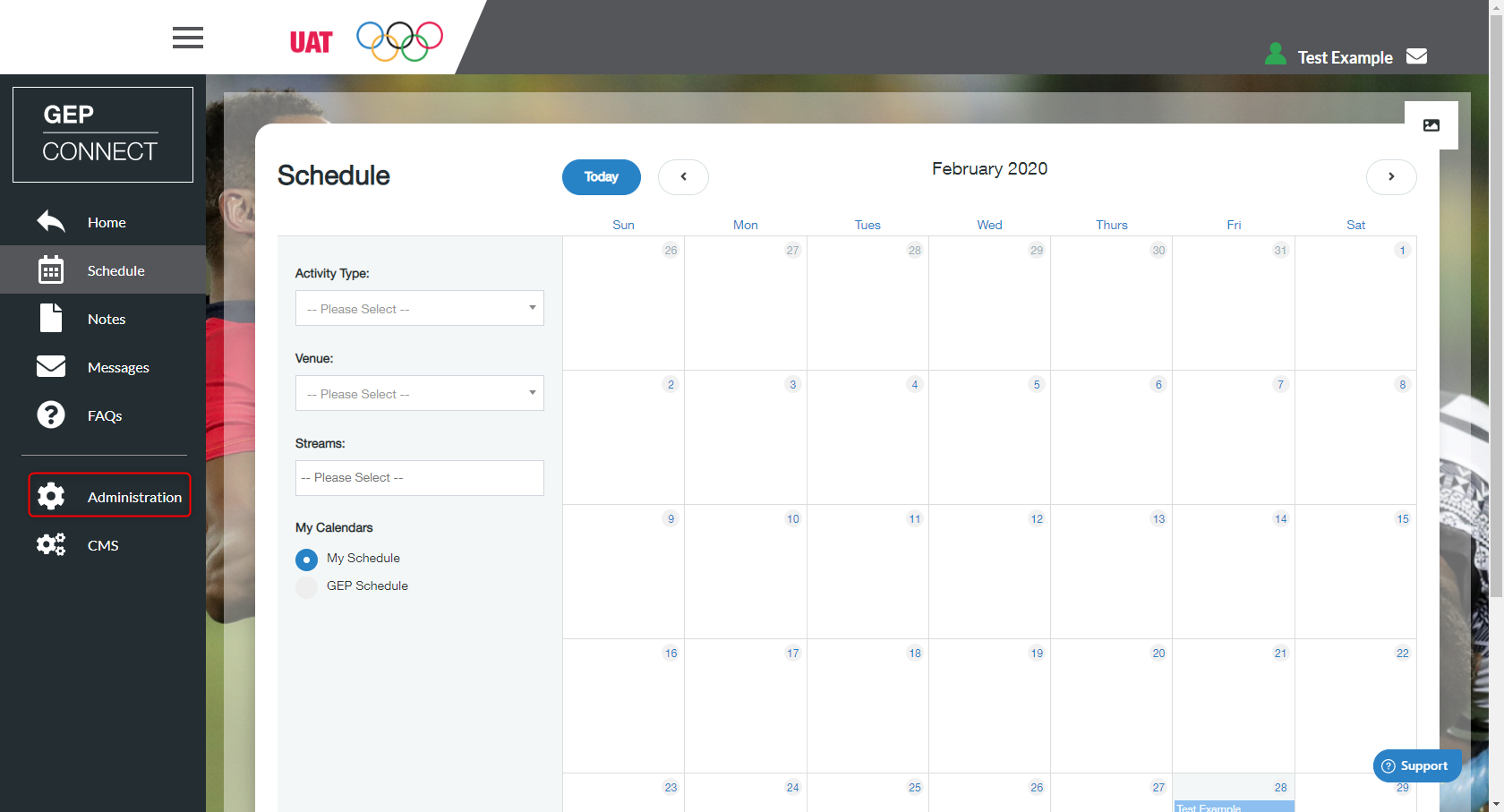Click the GEP CONNECT logo
Screen dimensions: 1504x812
coord(103,134)
